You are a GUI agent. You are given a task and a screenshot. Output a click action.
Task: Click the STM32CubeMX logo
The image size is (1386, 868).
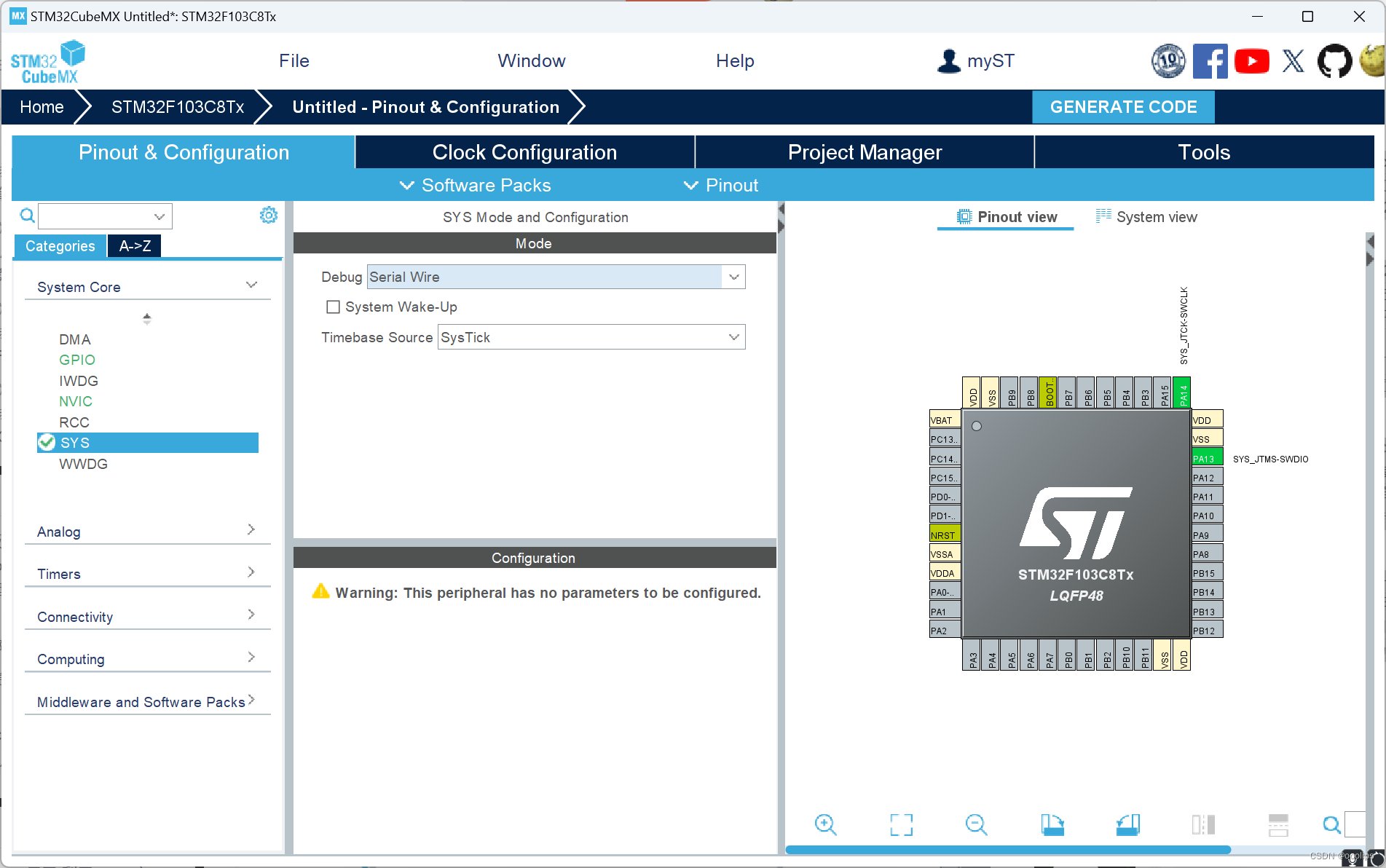click(x=48, y=62)
